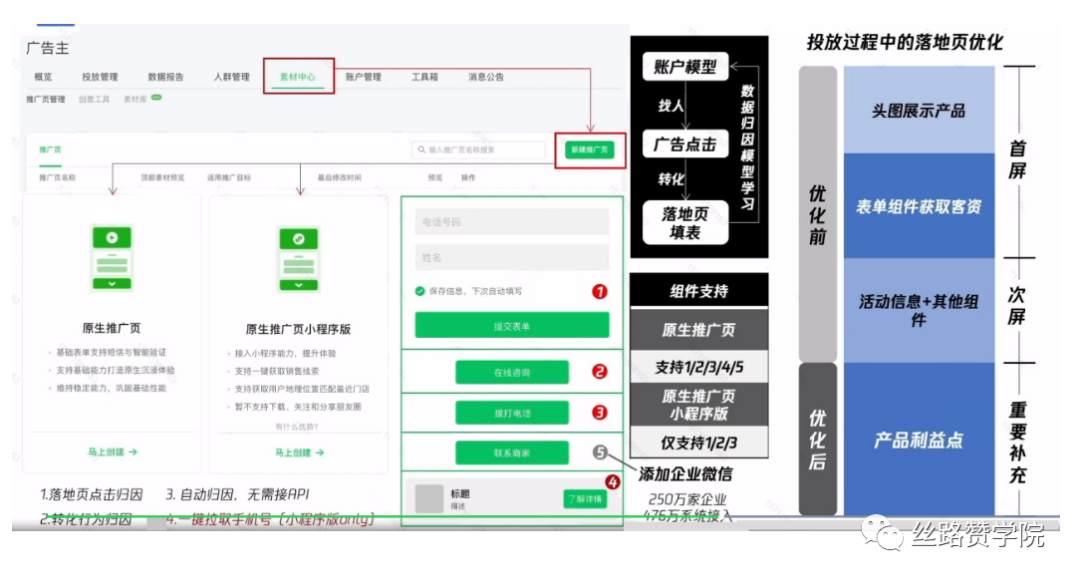Image resolution: width=1080 pixels, height=583 pixels.
Task: Click the red ❹ badge near 了解详情
Action: pos(613,482)
